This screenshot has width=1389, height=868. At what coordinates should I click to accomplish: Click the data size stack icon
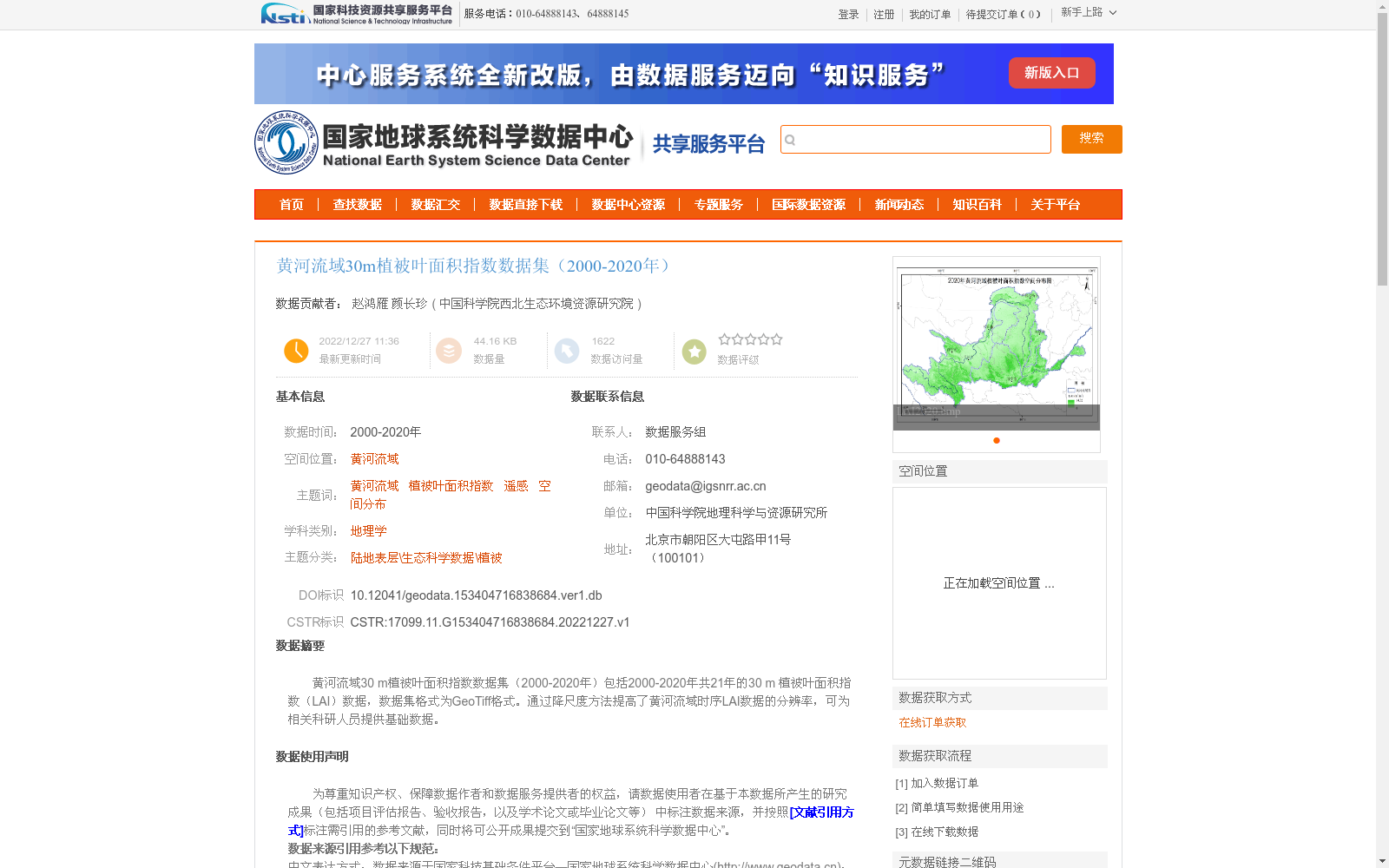point(449,351)
